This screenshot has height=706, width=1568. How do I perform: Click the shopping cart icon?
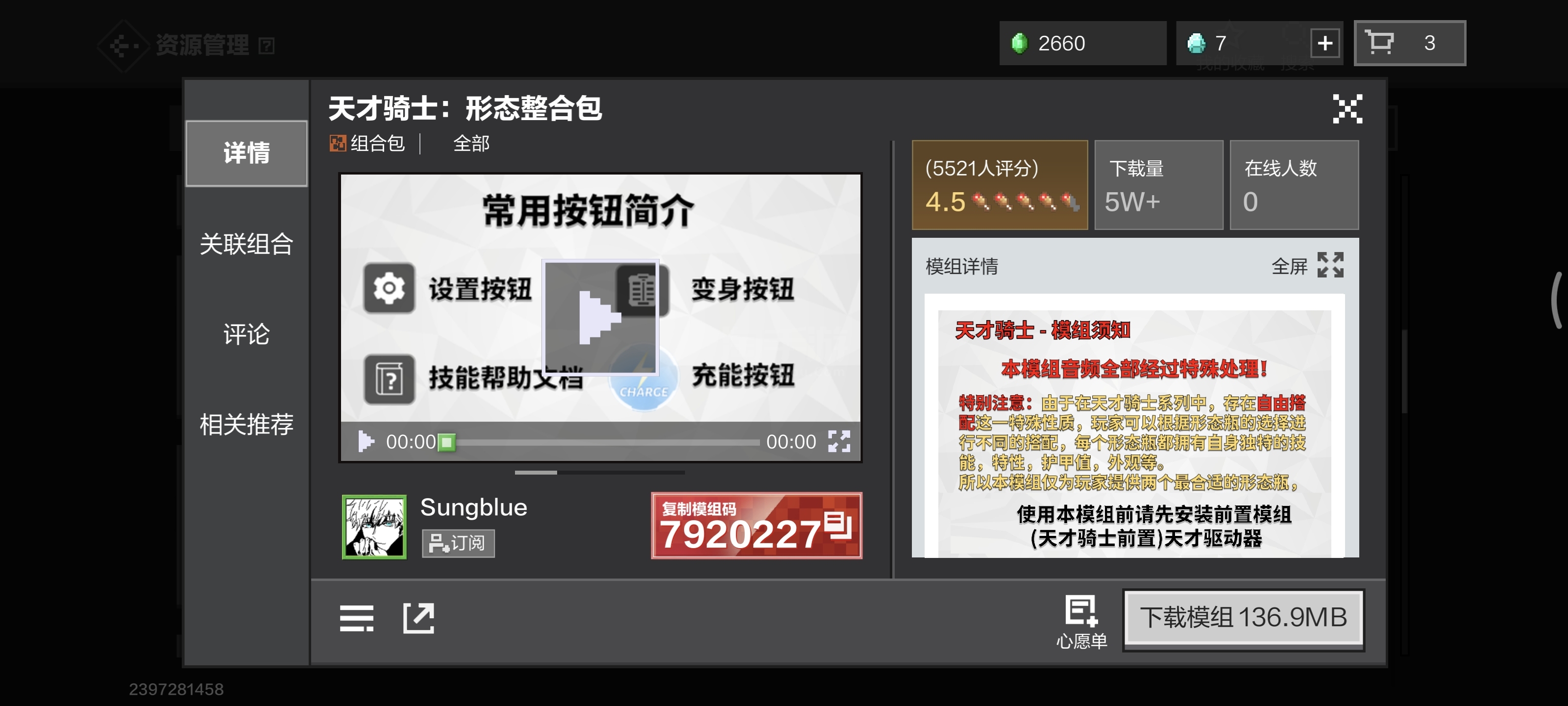click(1380, 43)
